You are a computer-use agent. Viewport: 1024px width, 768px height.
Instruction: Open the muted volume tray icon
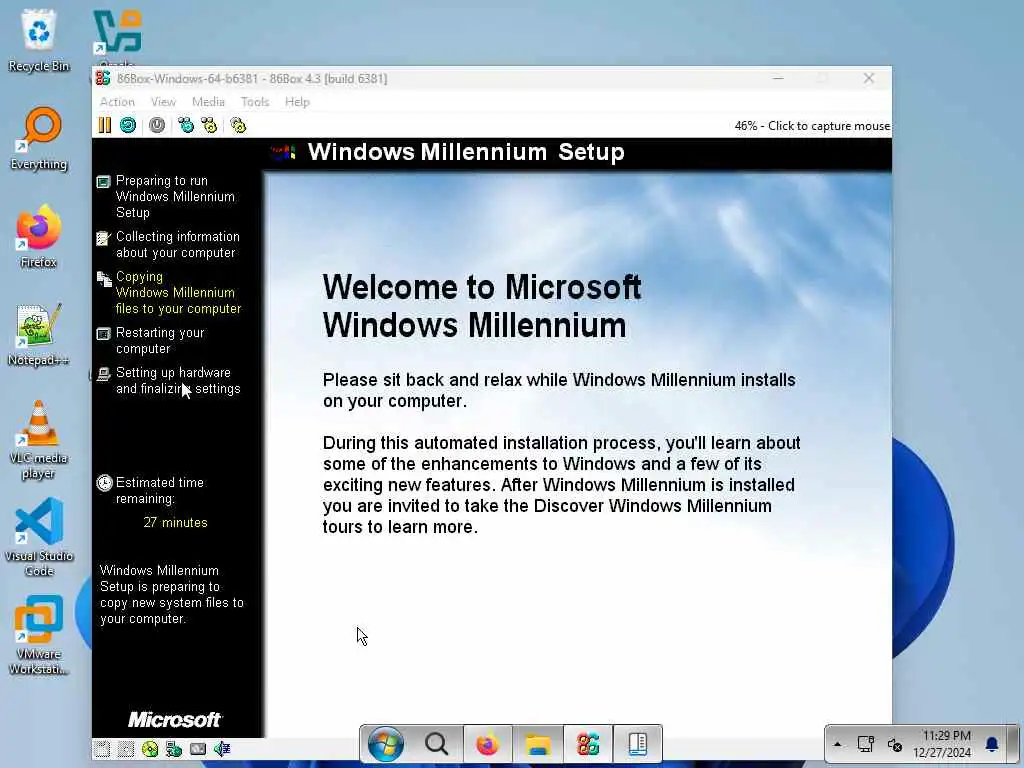(895, 744)
